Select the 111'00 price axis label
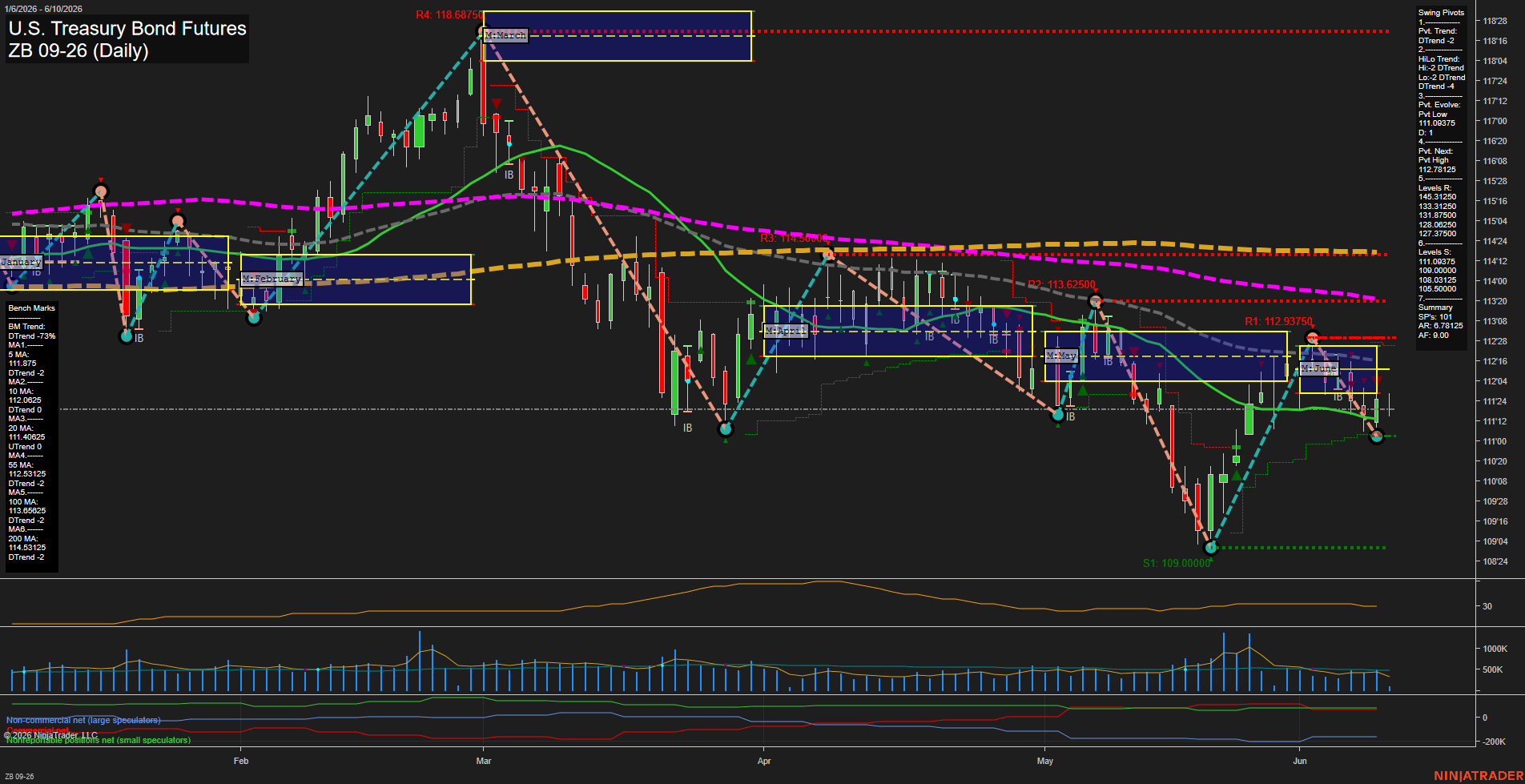The image size is (1525, 784). [x=1495, y=442]
